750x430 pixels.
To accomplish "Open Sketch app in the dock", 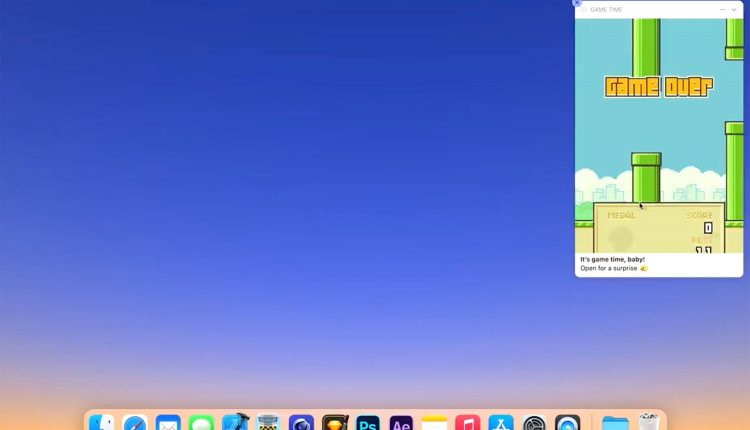I will [x=334, y=423].
